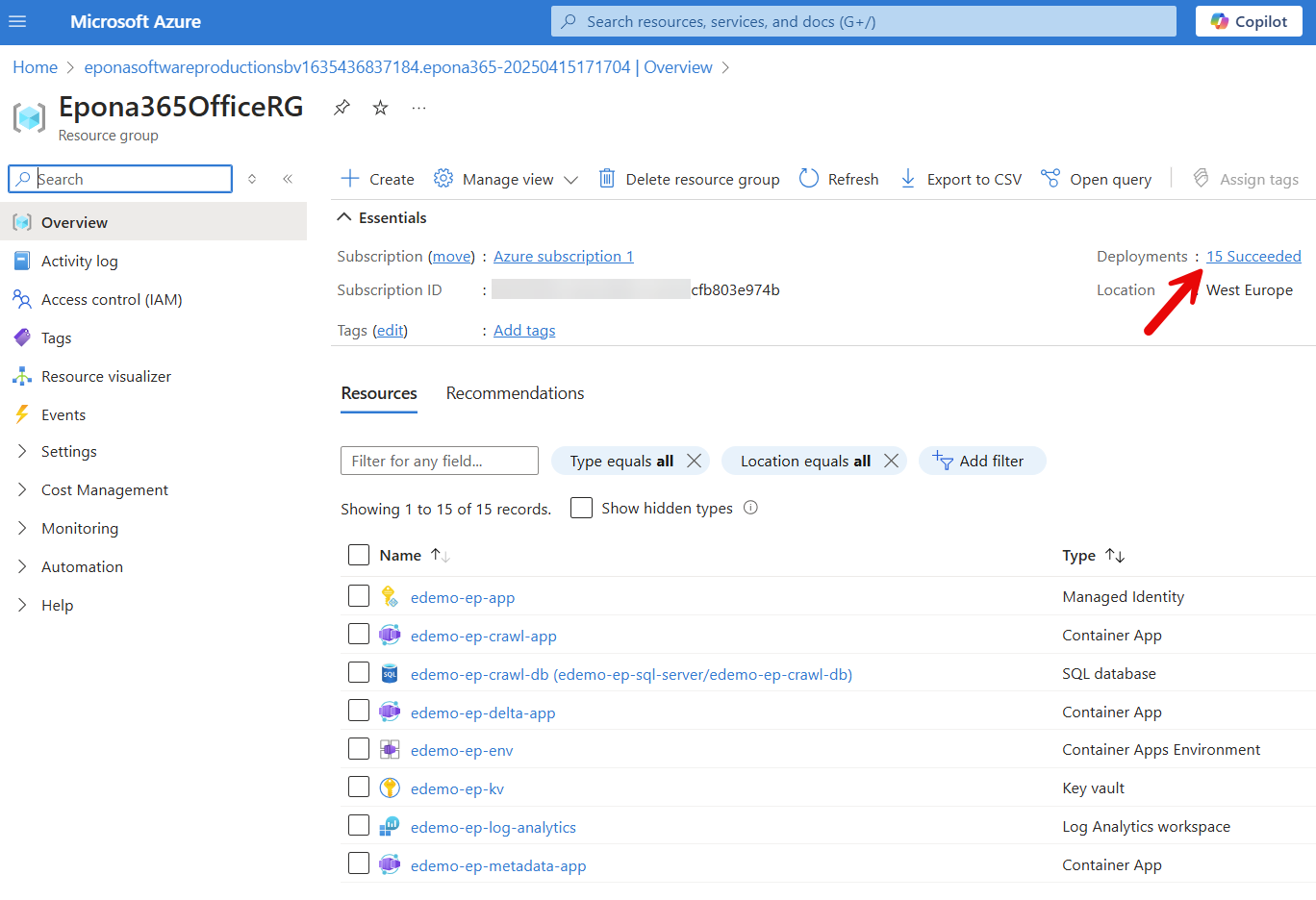Switch to the Recommendations tab
The width and height of the screenshot is (1316, 900).
[x=515, y=393]
